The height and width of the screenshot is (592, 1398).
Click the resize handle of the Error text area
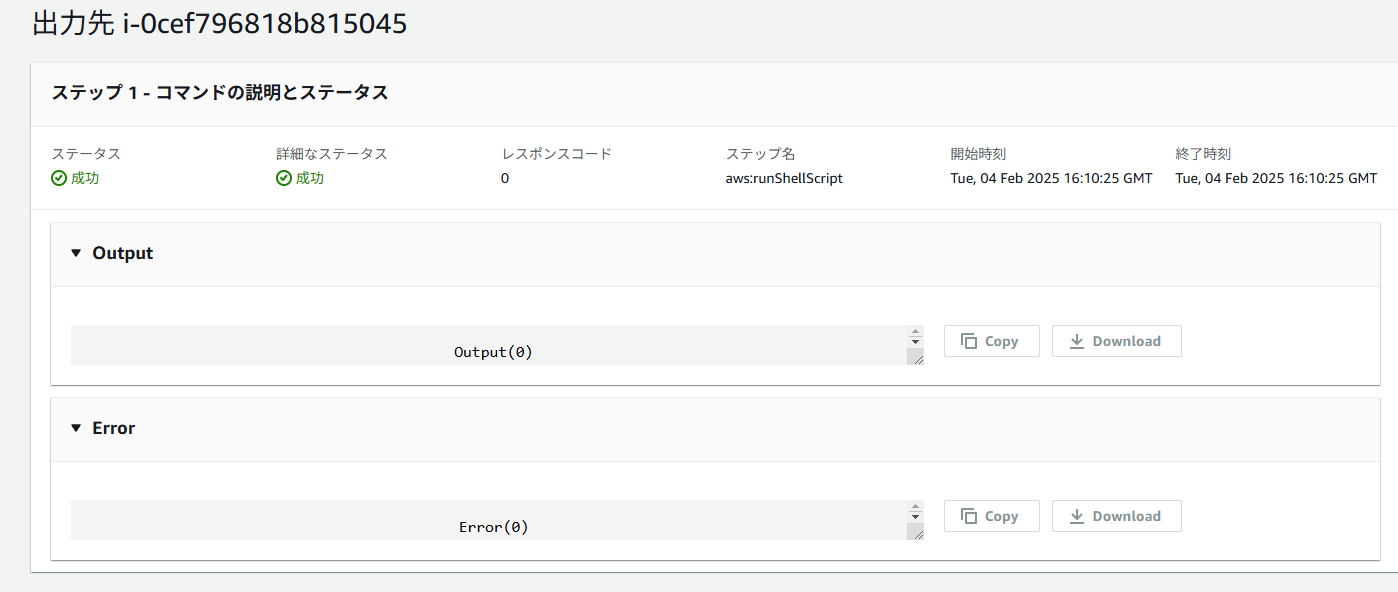click(x=915, y=532)
